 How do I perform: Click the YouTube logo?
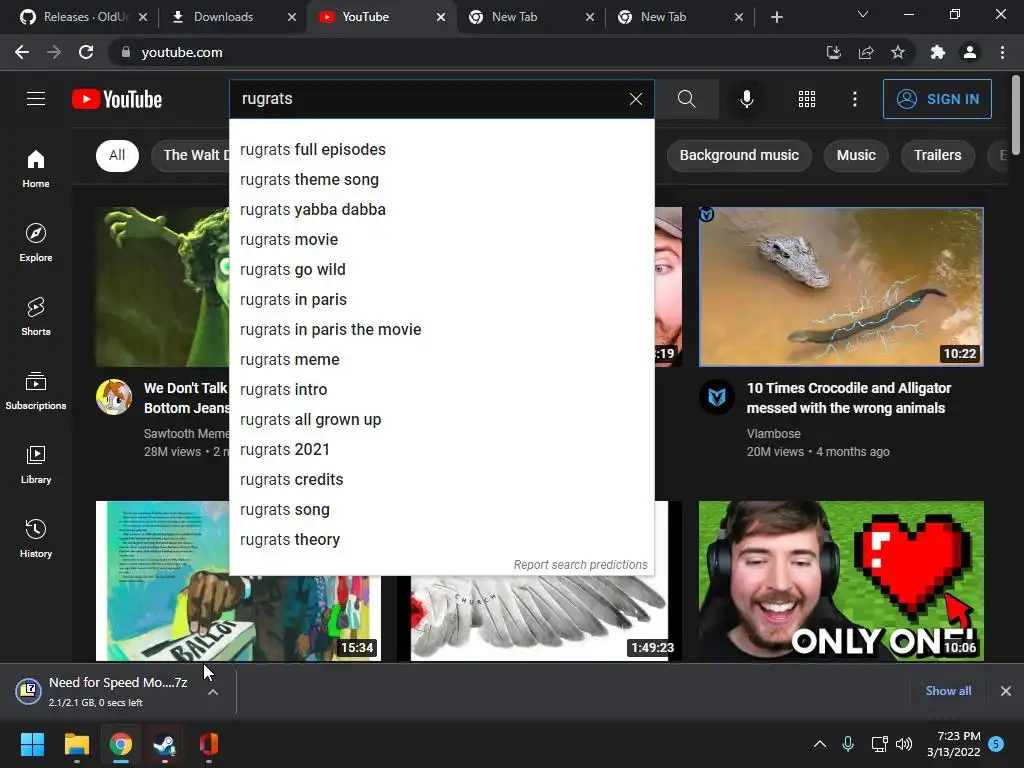coord(117,99)
